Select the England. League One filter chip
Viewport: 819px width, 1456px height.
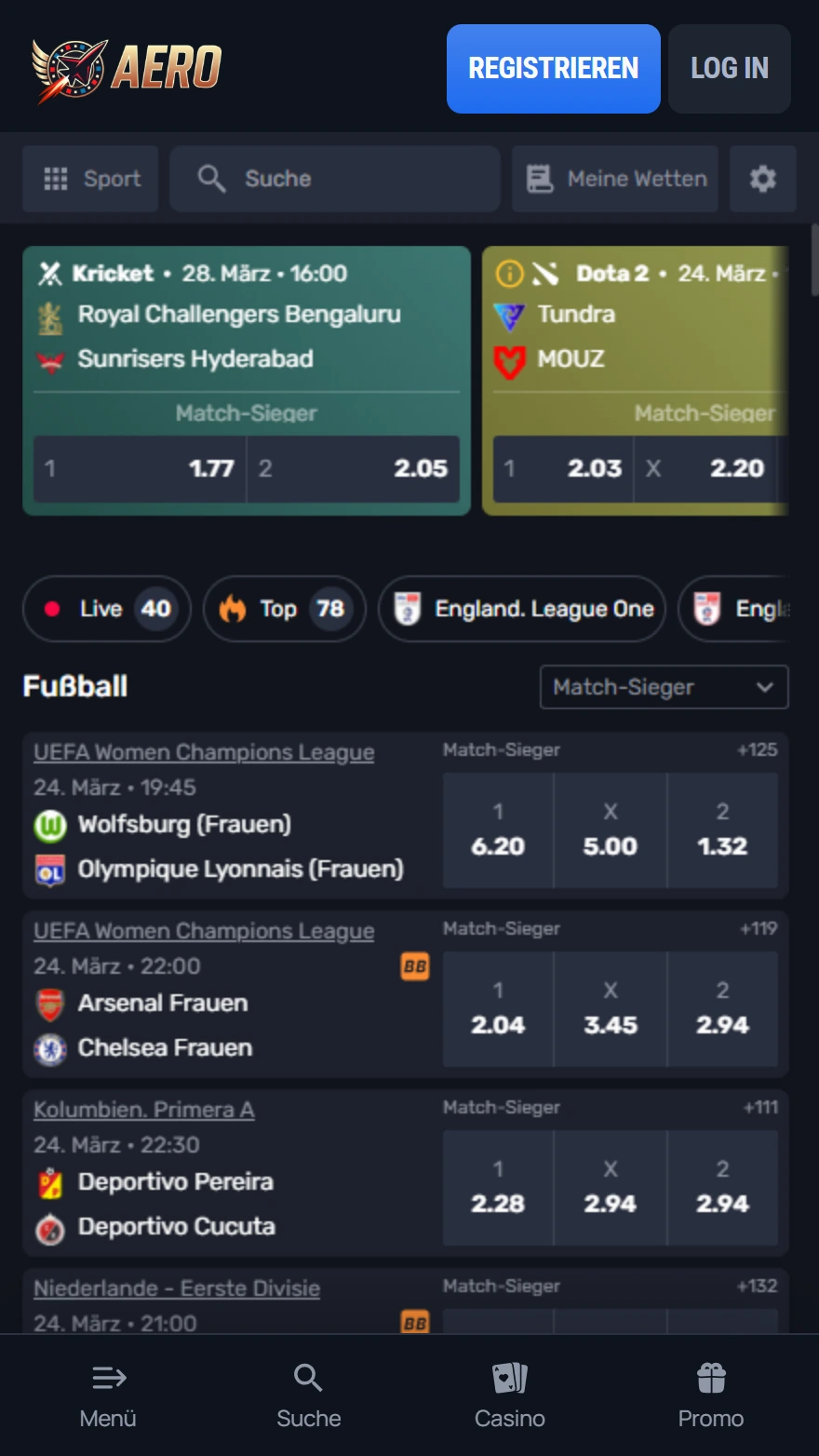tap(522, 609)
